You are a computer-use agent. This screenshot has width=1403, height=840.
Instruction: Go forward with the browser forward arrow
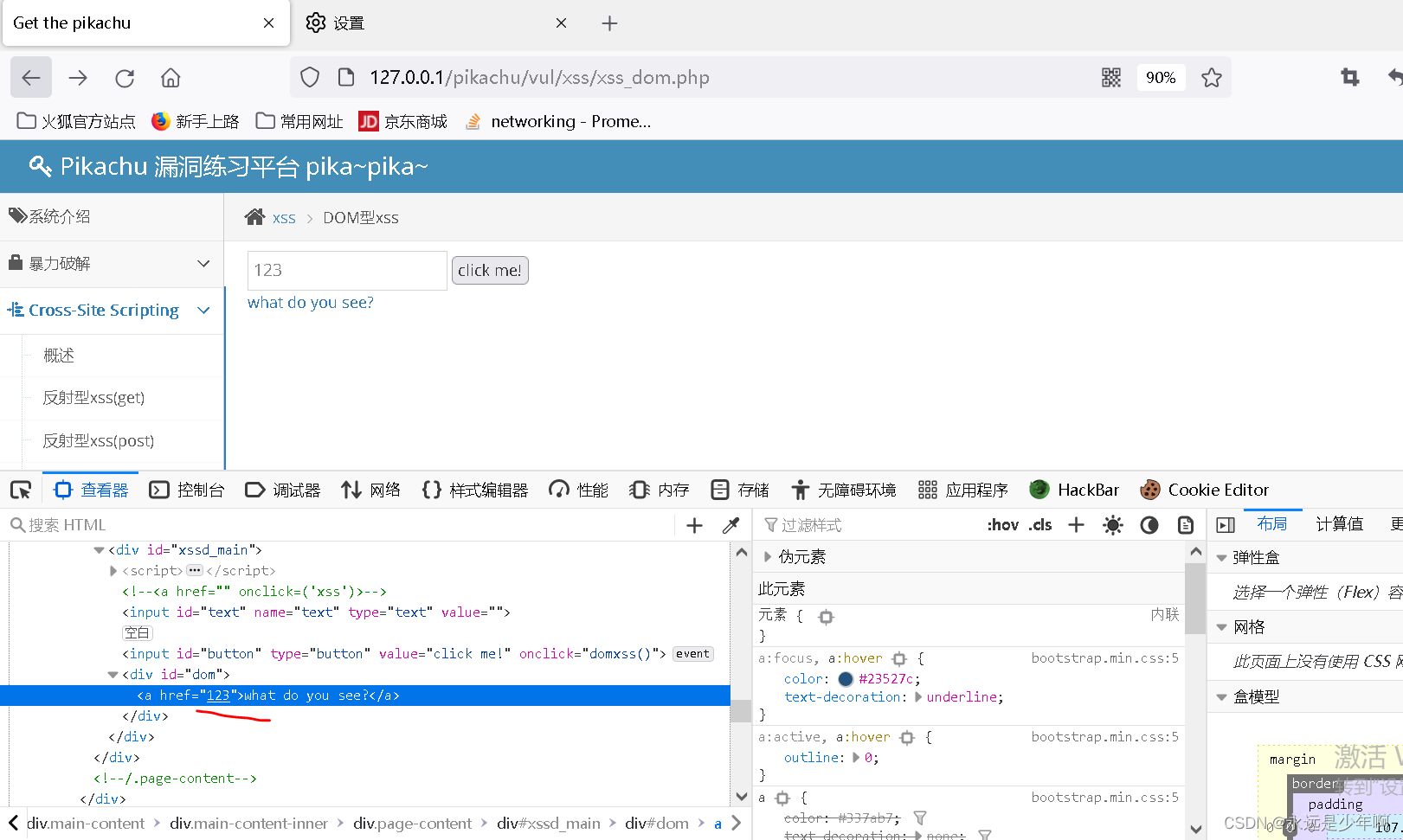(x=78, y=78)
